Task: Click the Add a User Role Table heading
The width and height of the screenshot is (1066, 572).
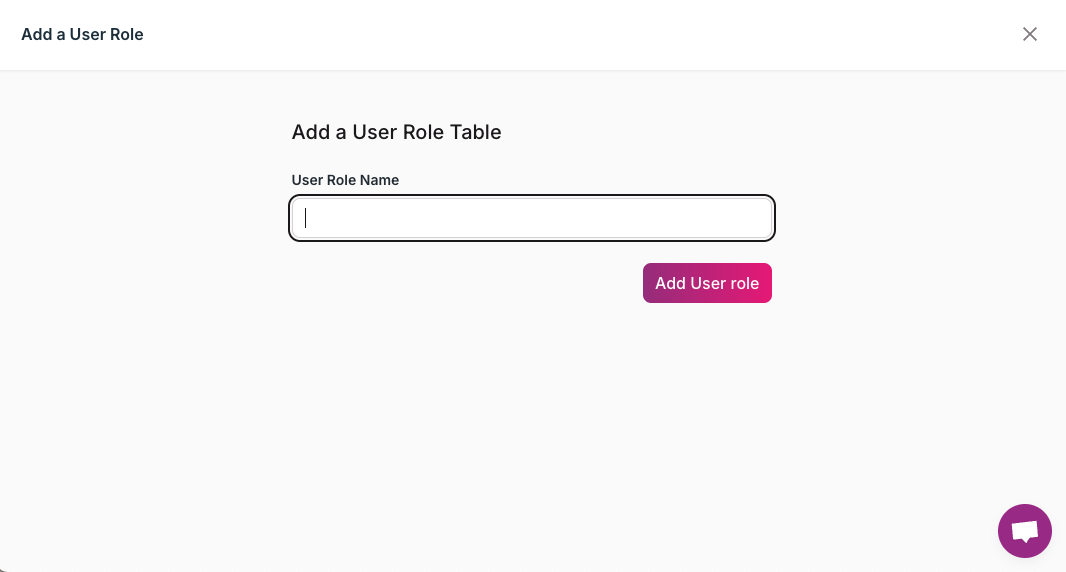Action: pyautogui.click(x=396, y=132)
